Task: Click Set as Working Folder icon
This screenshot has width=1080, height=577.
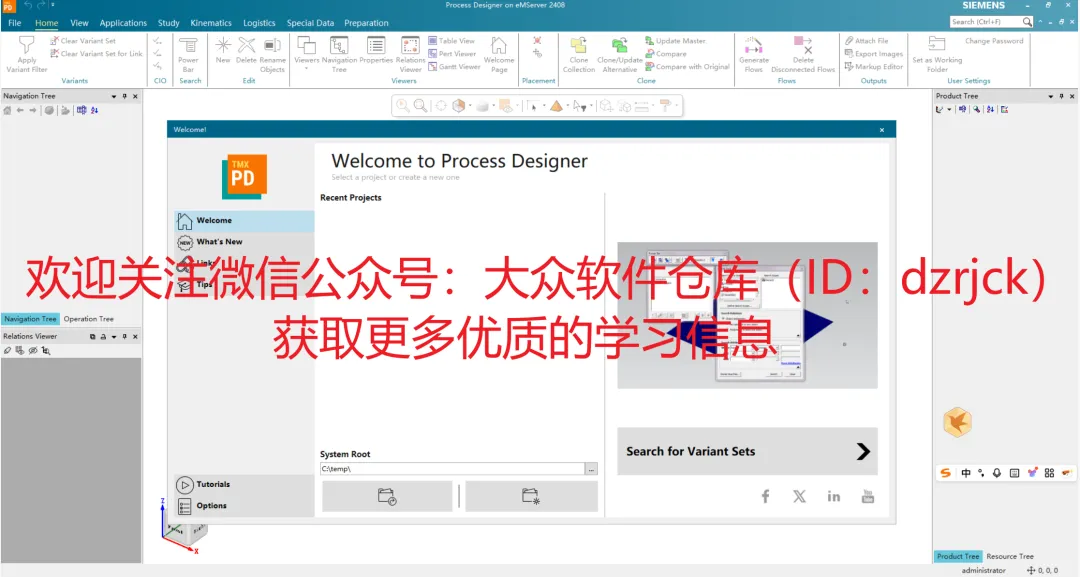Action: pyautogui.click(x=937, y=45)
